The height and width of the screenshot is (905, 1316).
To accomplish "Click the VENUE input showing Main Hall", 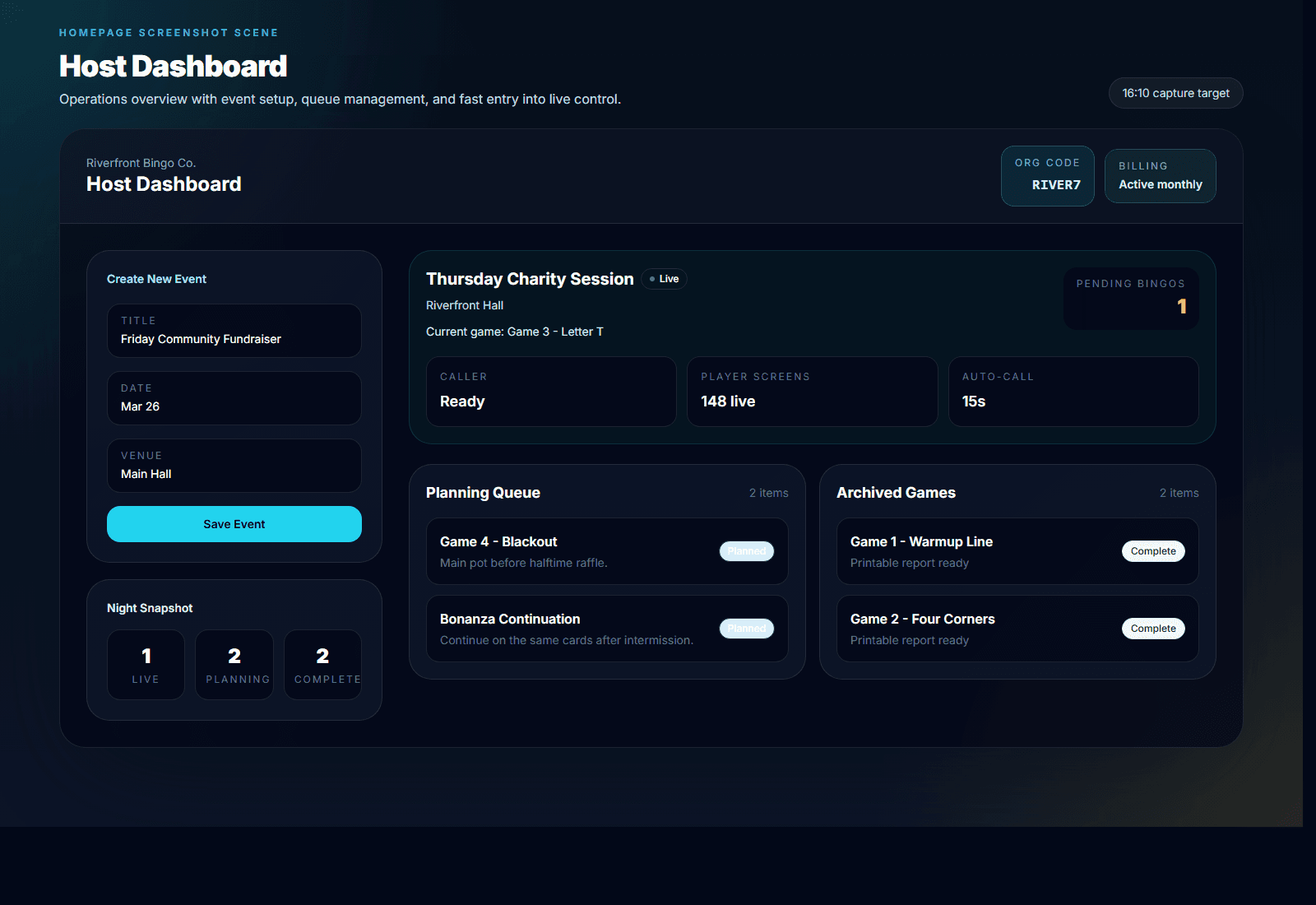I will 234,466.
